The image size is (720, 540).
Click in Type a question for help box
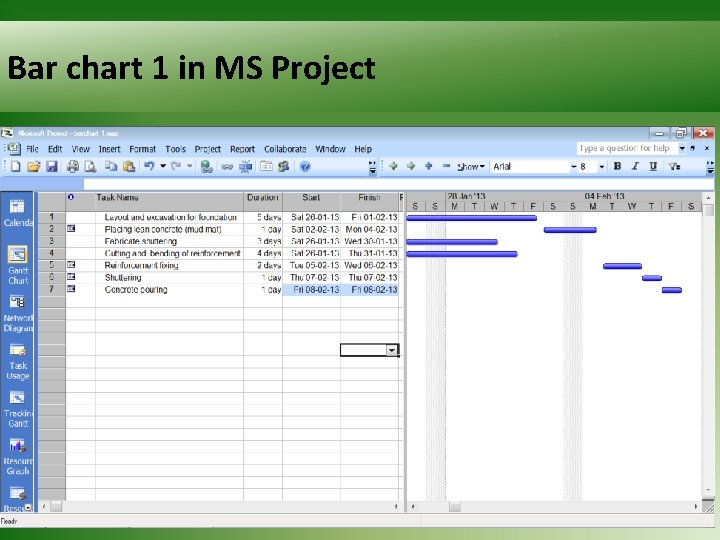tap(627, 148)
